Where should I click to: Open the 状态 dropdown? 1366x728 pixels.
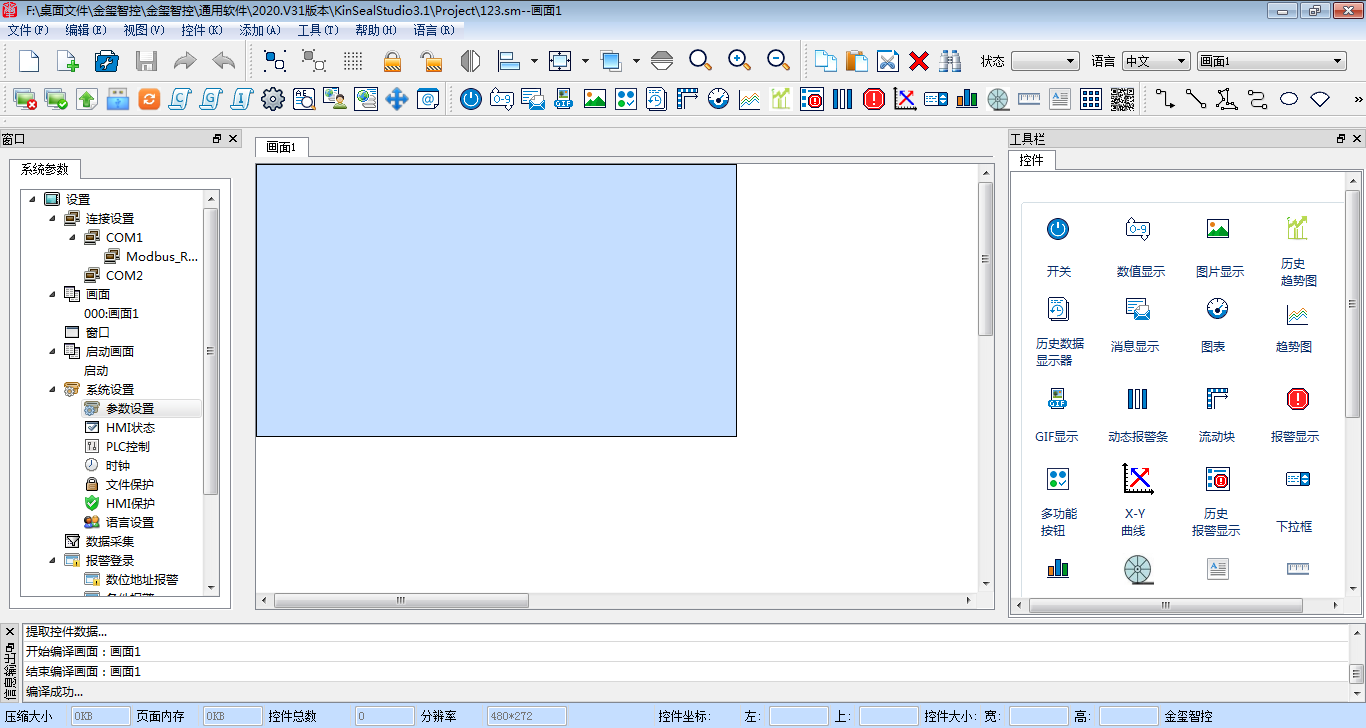coord(1045,61)
